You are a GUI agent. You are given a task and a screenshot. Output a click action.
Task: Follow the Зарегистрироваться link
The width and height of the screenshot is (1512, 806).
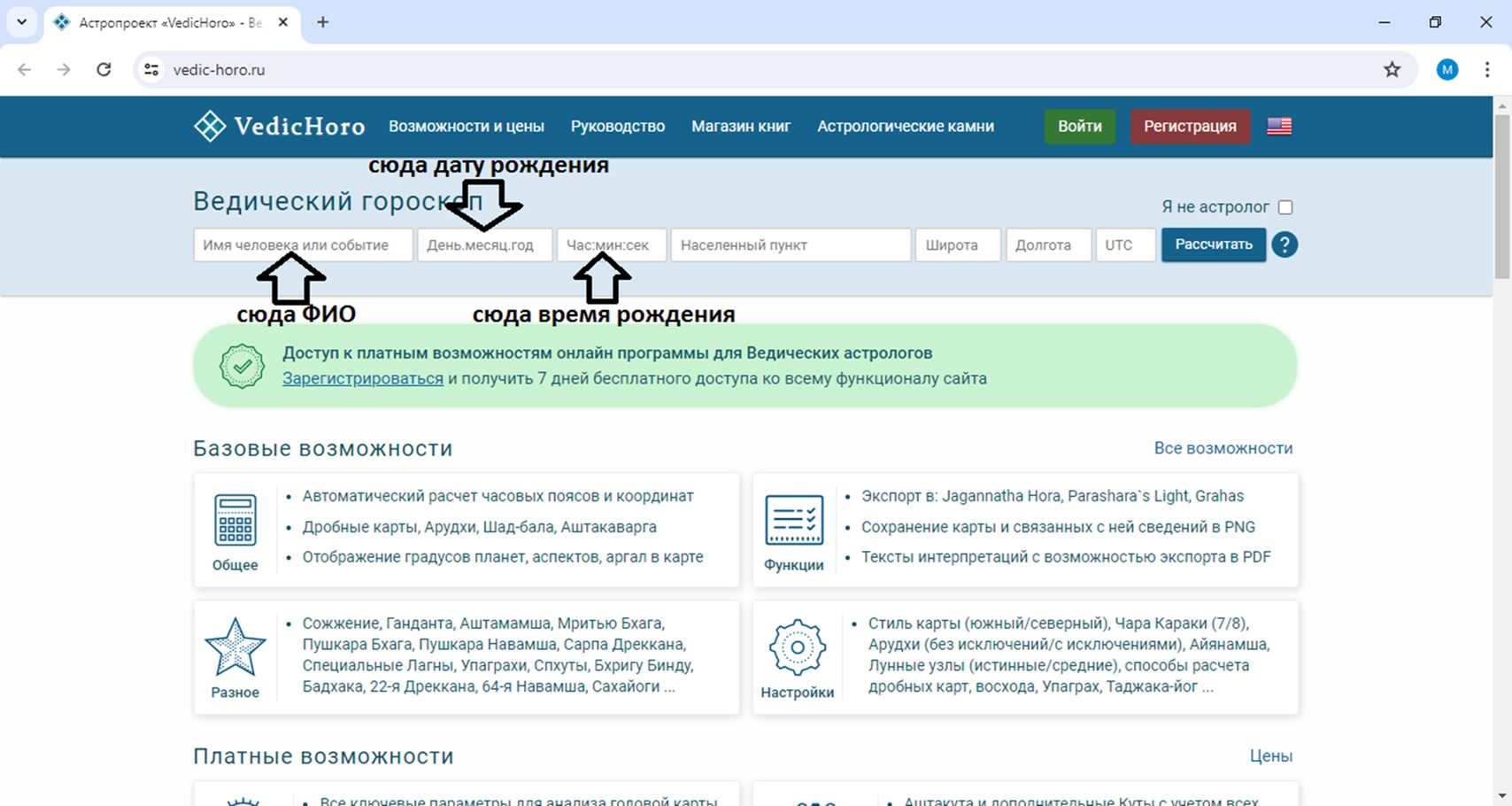(362, 379)
